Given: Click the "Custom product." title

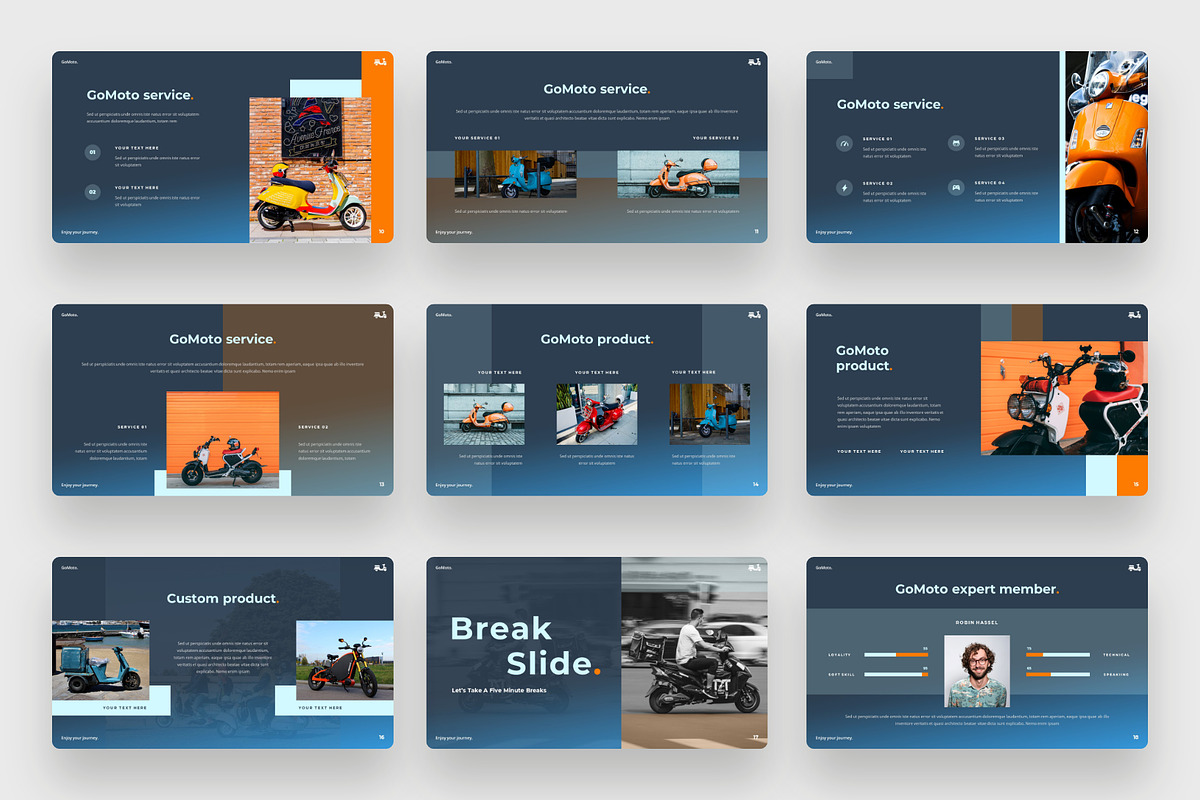Looking at the screenshot, I should 223,598.
